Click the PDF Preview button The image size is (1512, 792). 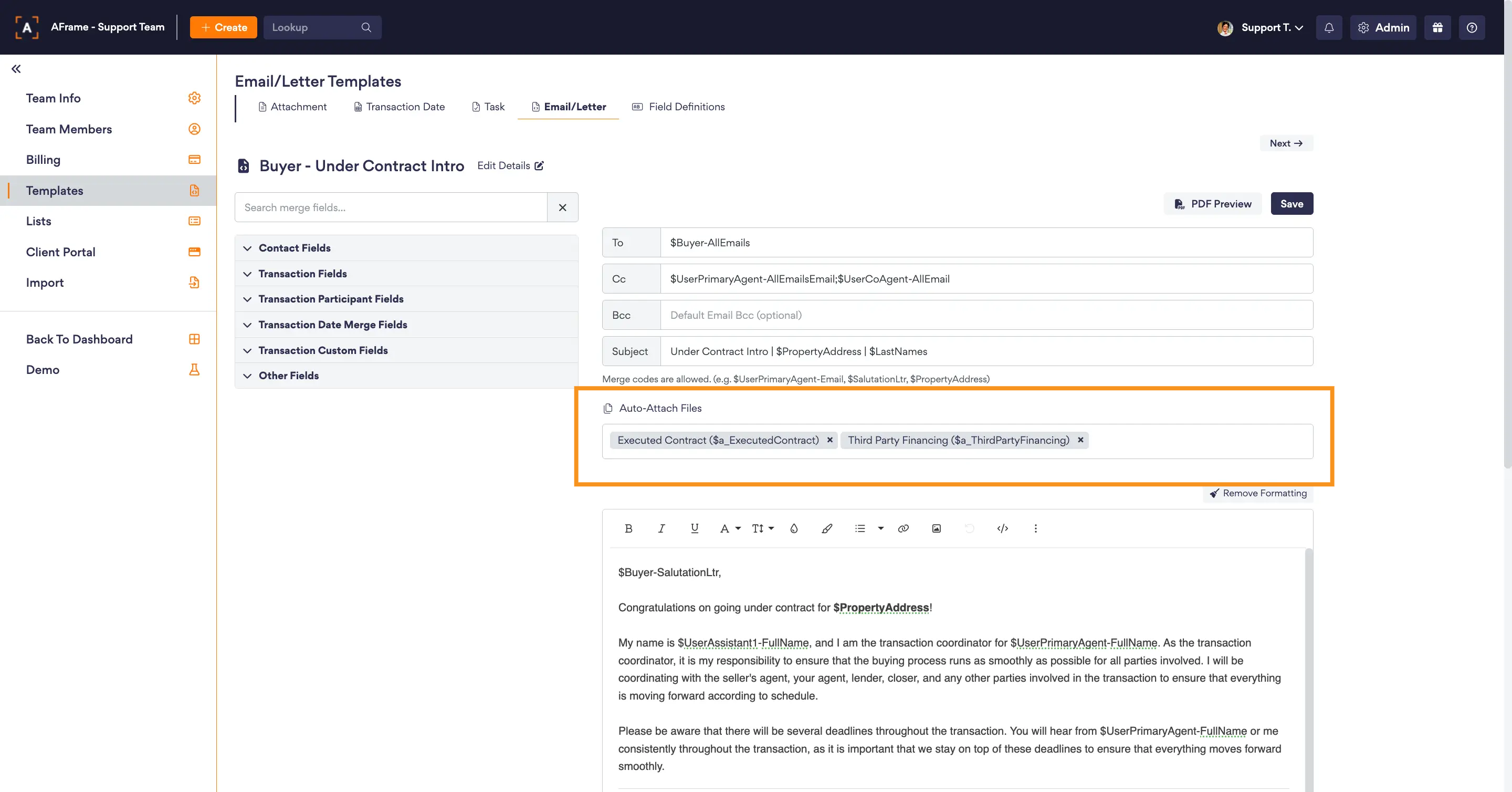click(1213, 204)
